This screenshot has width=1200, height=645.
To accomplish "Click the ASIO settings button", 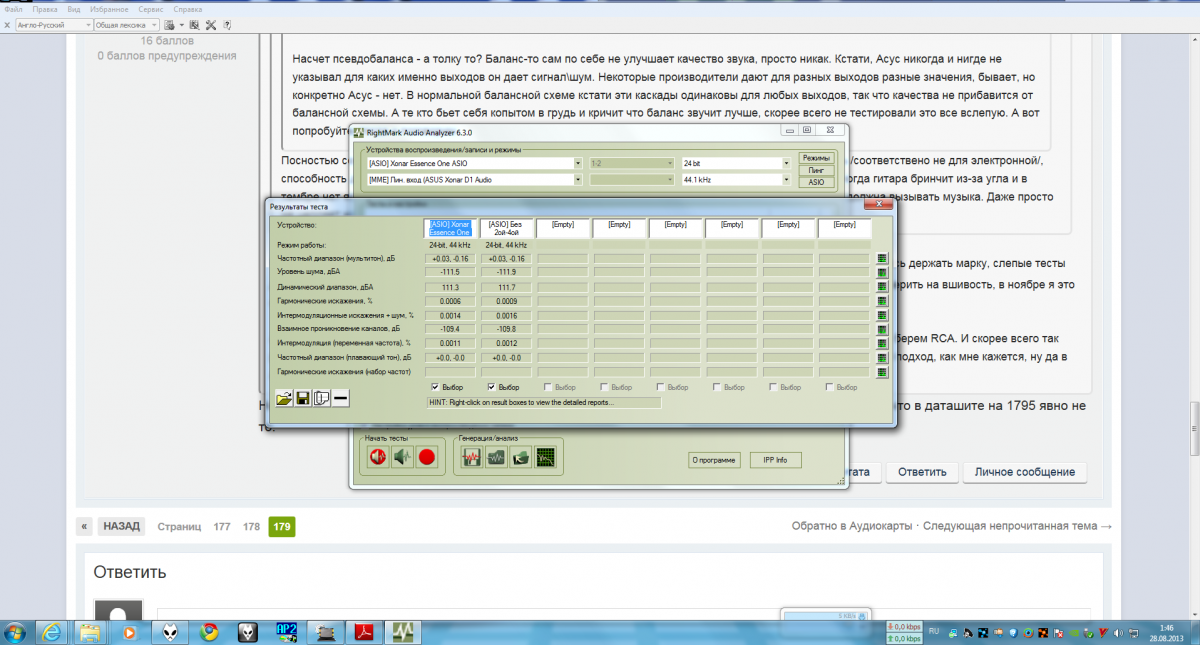I will [x=815, y=182].
